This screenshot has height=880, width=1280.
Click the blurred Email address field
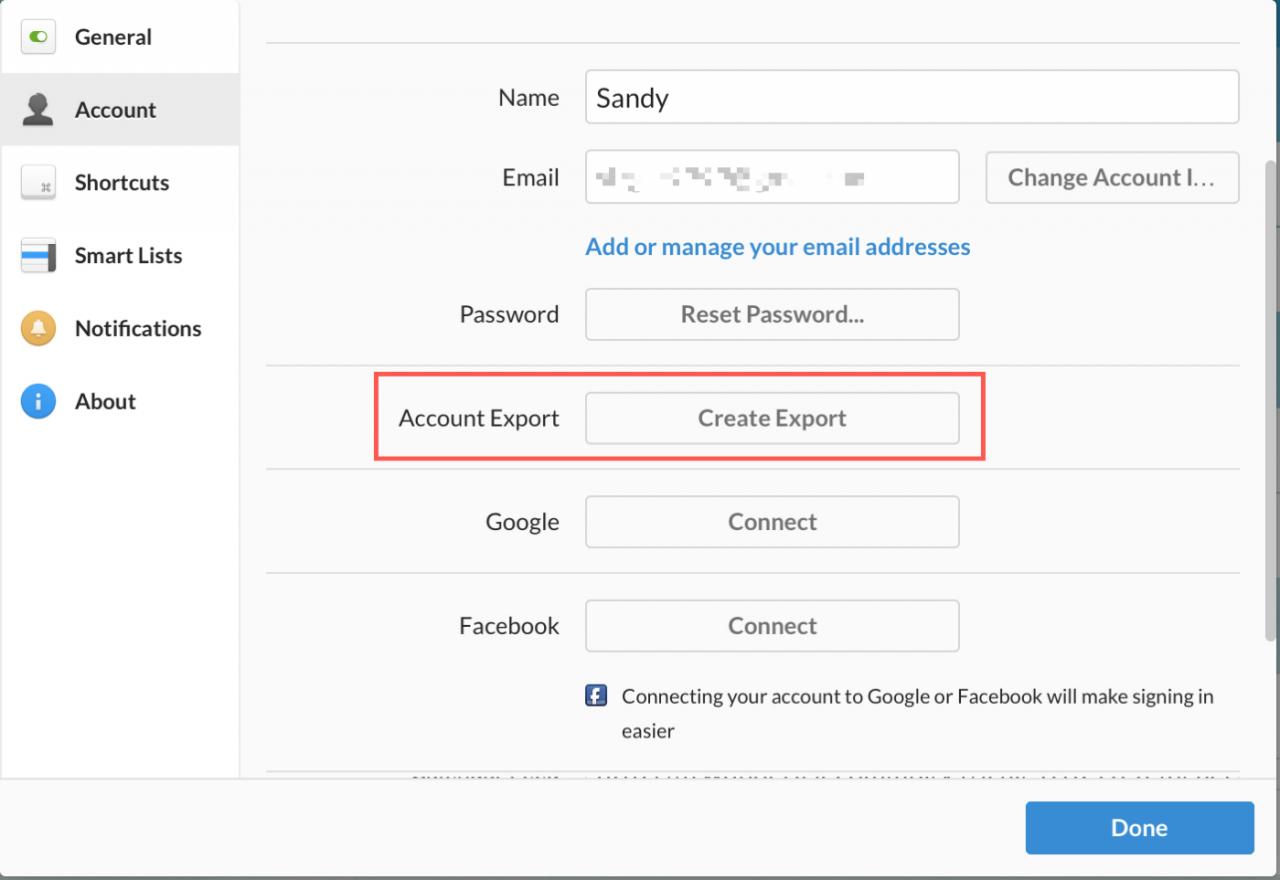(x=772, y=177)
